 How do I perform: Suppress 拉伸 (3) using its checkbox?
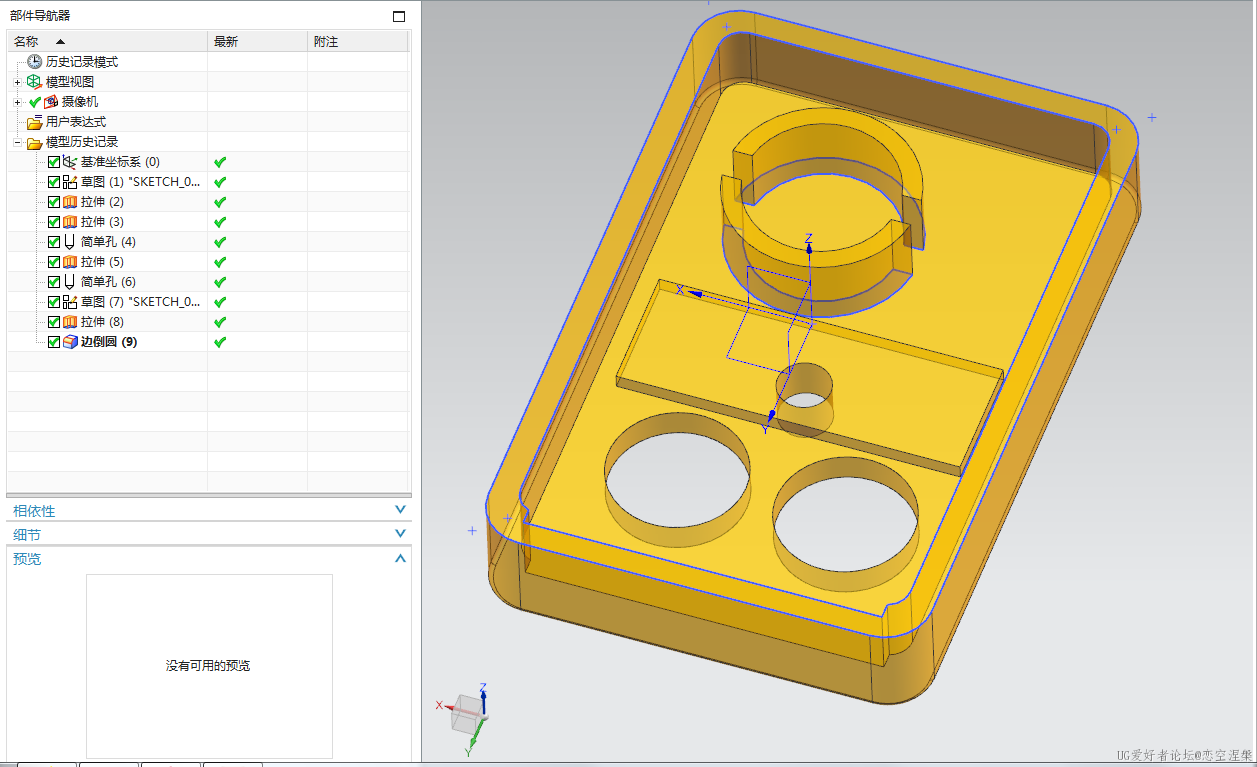click(x=54, y=222)
